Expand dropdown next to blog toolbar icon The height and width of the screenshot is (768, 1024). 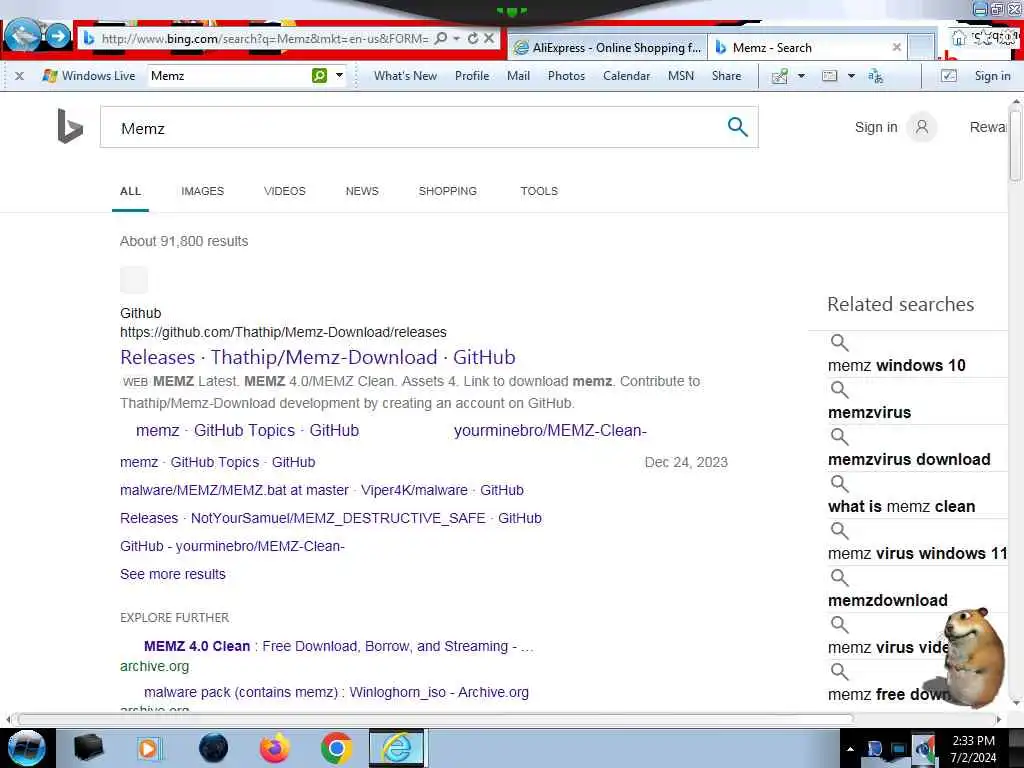(x=801, y=76)
